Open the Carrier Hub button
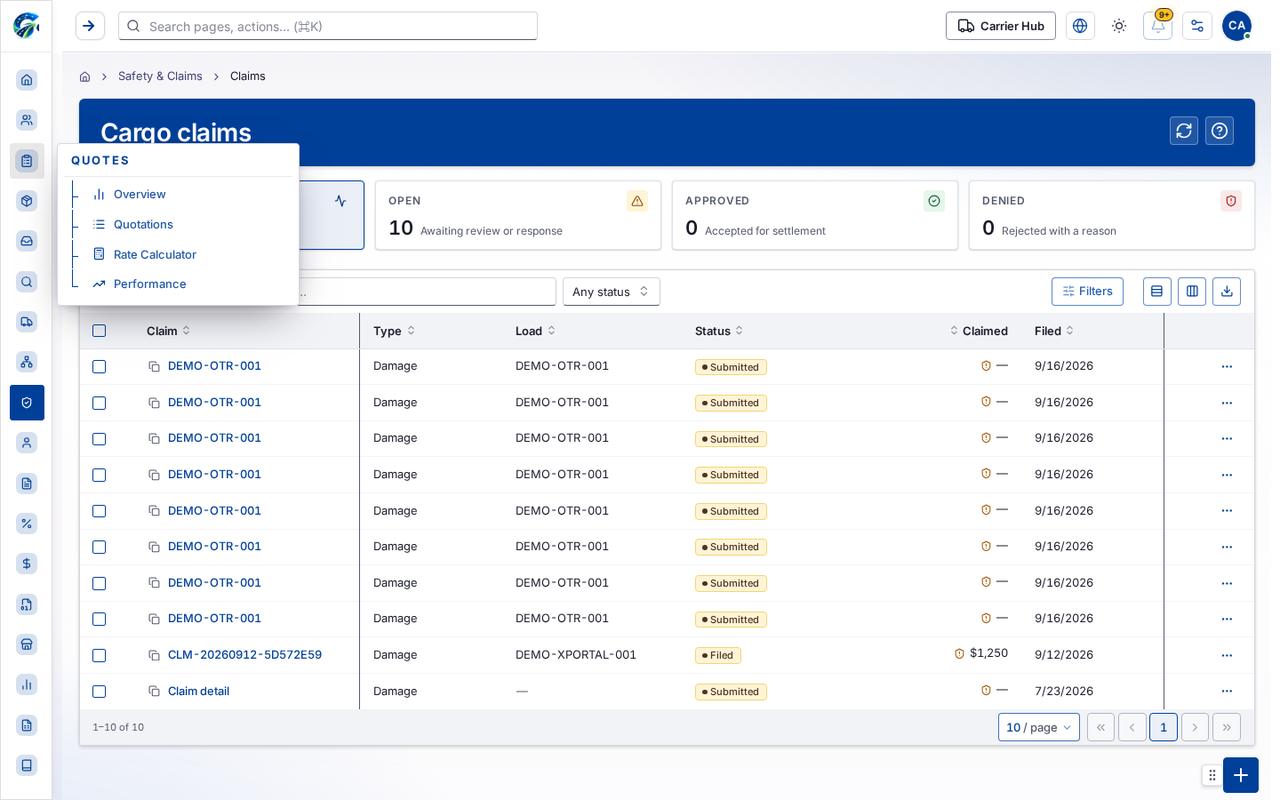Image resolution: width=1280 pixels, height=800 pixels. click(x=1000, y=26)
